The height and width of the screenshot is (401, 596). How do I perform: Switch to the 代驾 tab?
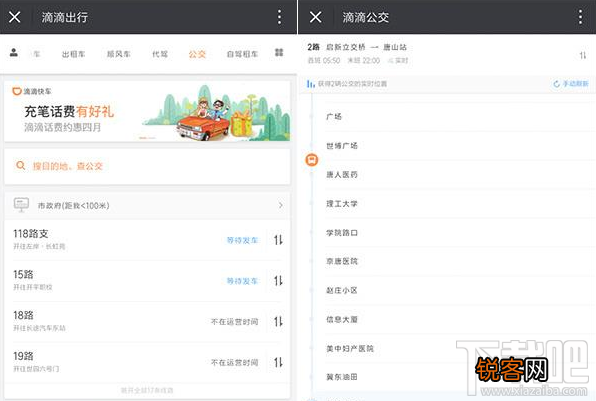160,54
